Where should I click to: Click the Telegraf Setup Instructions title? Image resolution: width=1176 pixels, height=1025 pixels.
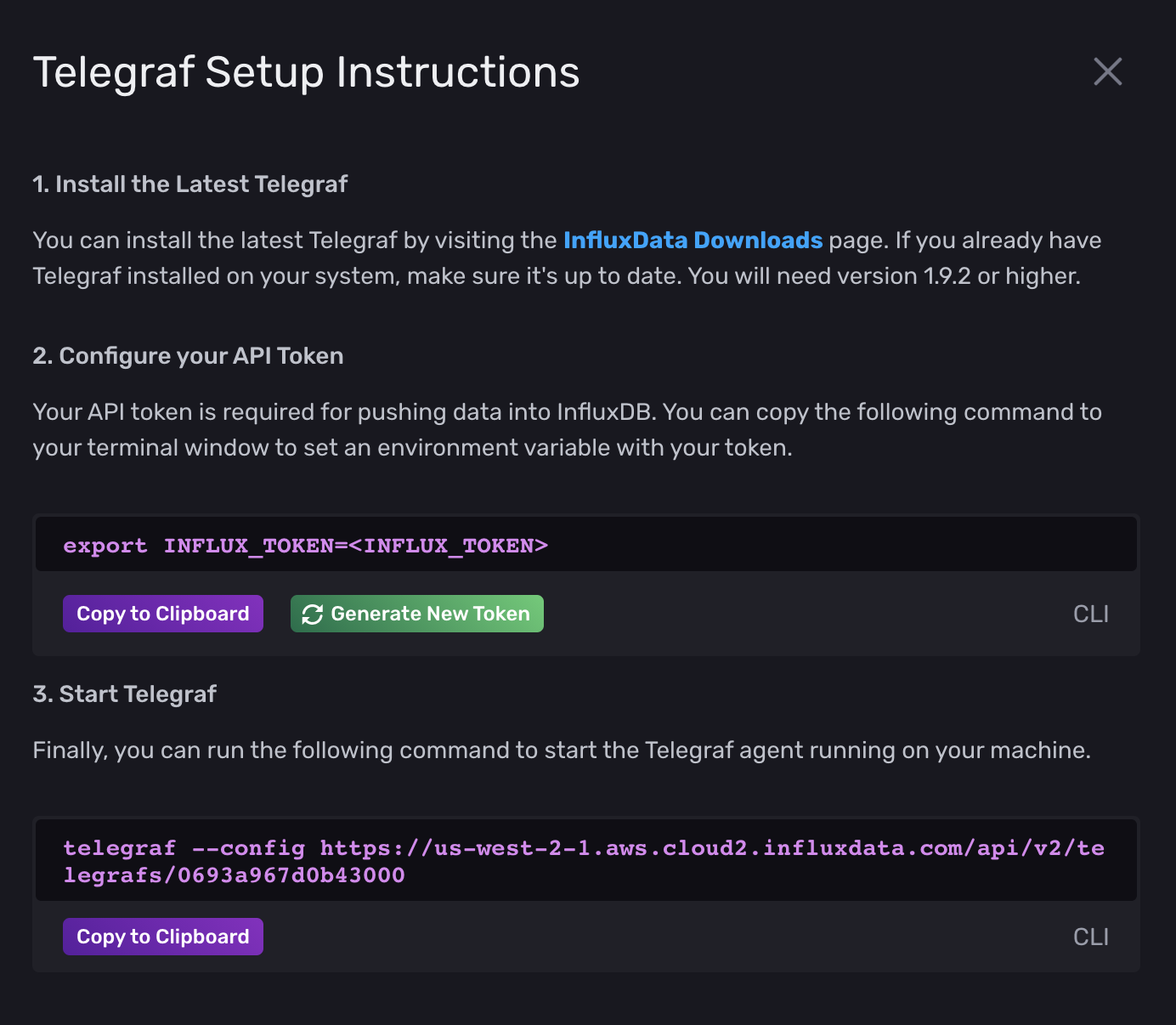tap(306, 72)
